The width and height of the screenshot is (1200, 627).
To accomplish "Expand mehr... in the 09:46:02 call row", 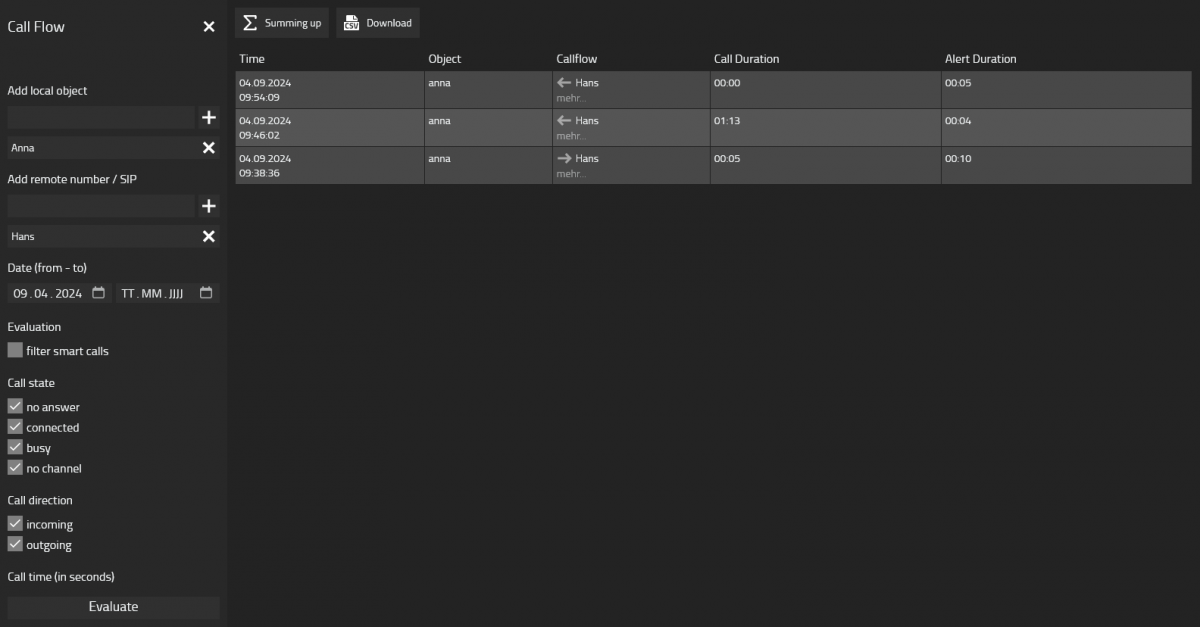I will [x=570, y=136].
